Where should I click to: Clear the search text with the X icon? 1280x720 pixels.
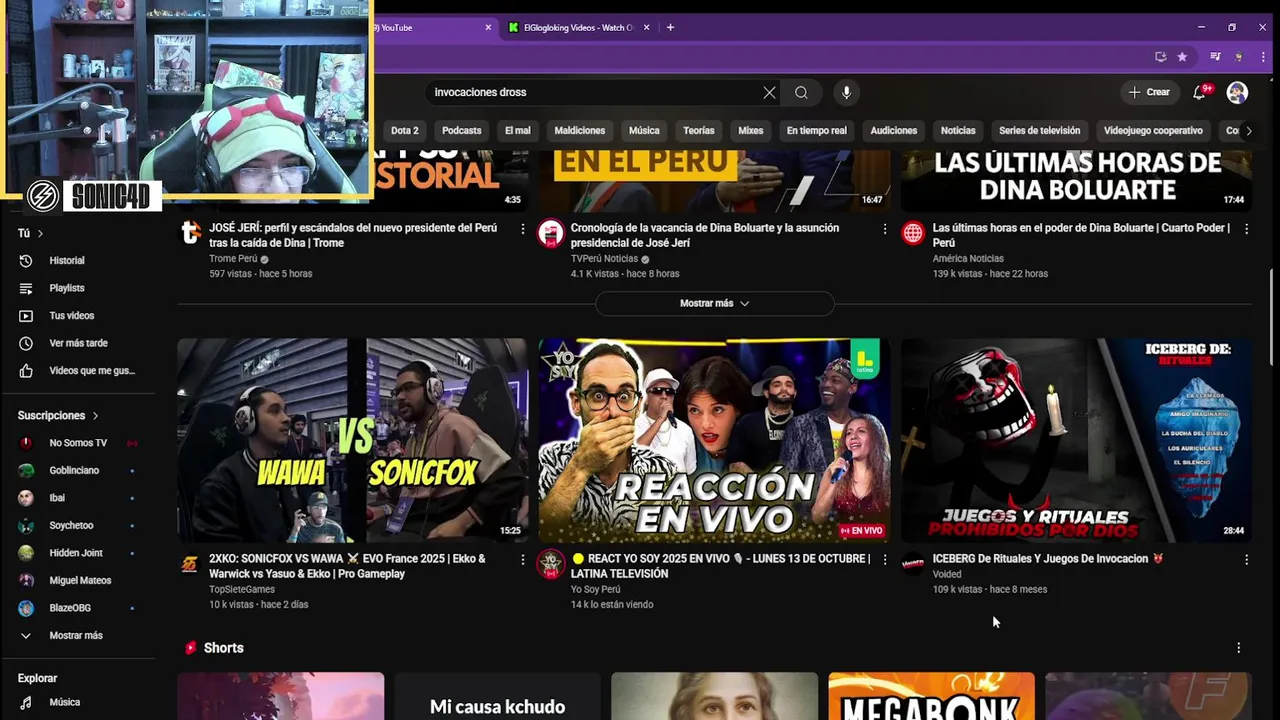coord(769,92)
